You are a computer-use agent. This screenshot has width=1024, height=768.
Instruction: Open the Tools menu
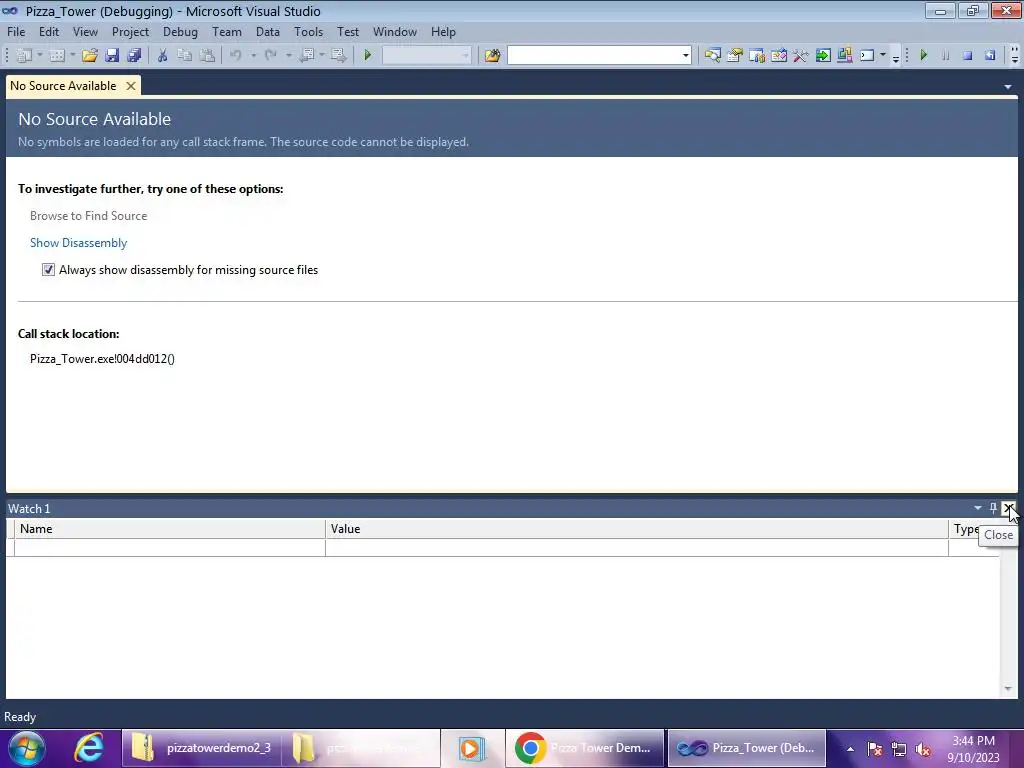pos(308,31)
